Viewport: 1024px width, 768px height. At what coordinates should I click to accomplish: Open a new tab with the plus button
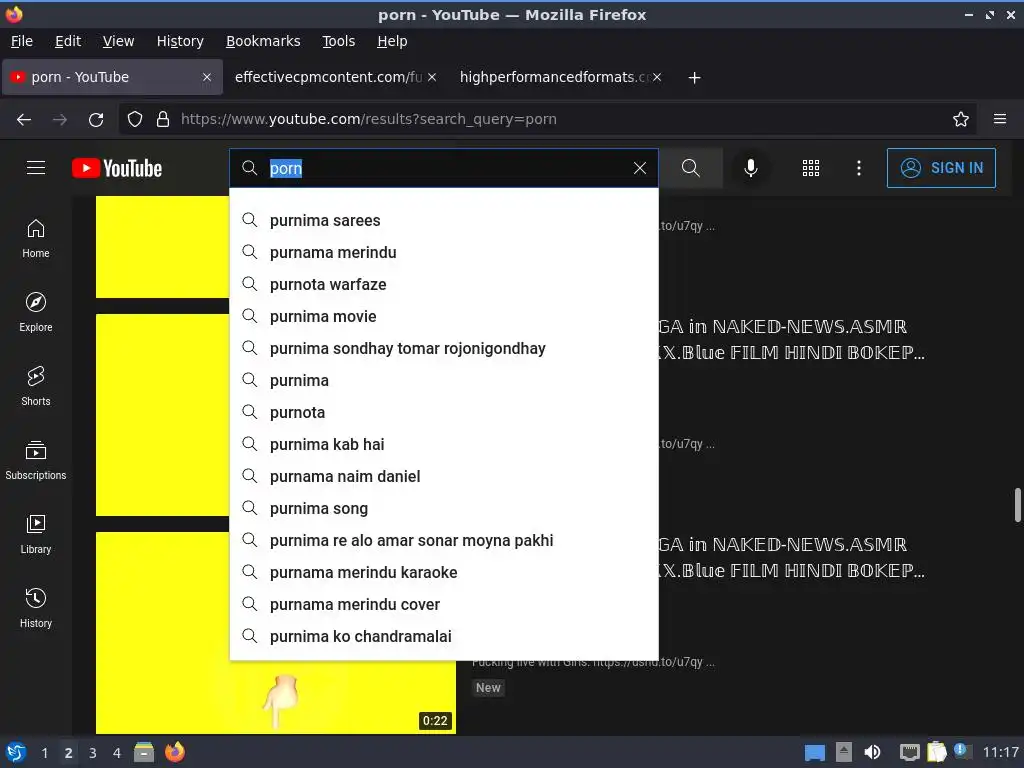(x=694, y=78)
